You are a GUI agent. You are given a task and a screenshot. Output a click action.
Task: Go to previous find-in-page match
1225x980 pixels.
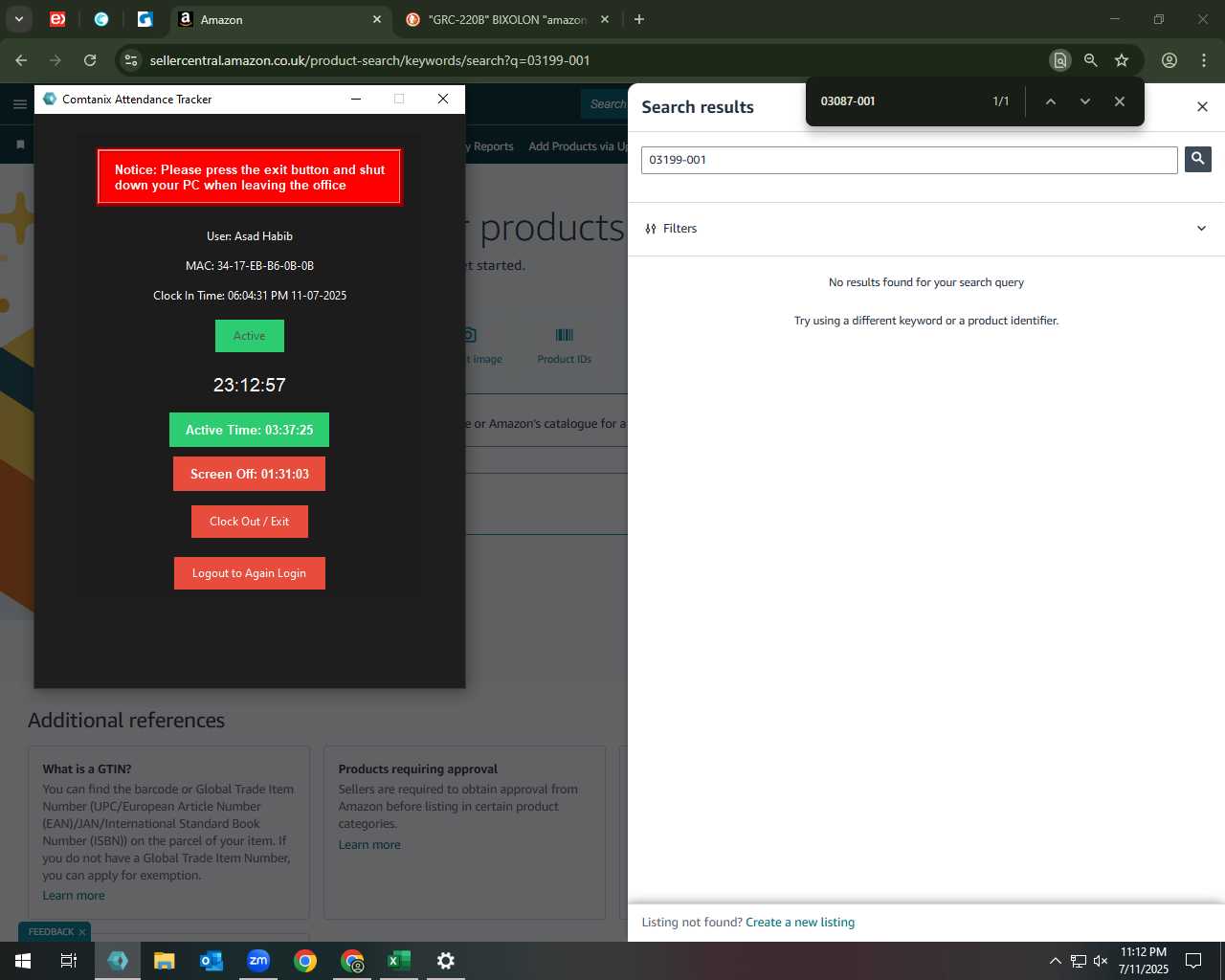click(x=1050, y=101)
